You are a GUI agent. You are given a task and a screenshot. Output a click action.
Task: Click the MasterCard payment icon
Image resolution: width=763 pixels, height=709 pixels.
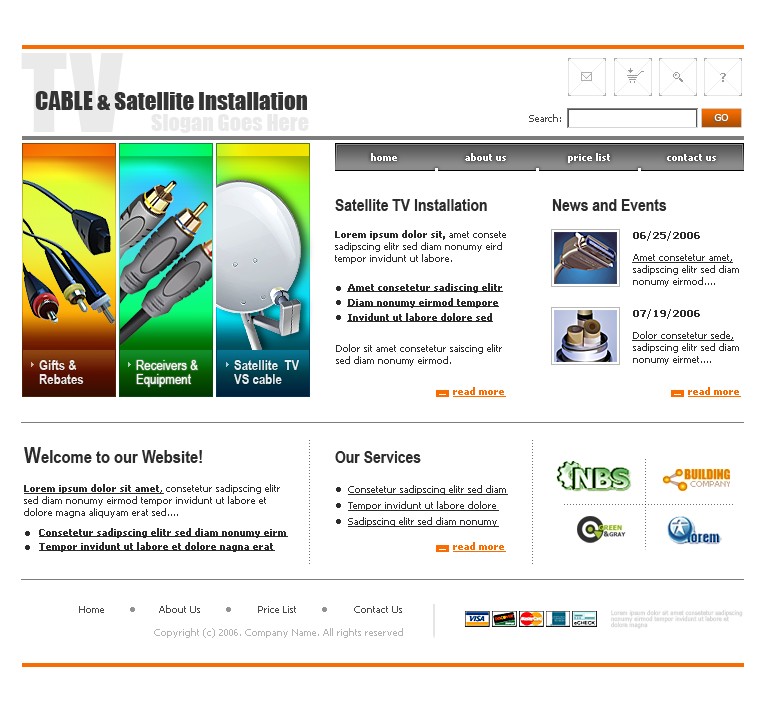[531, 619]
